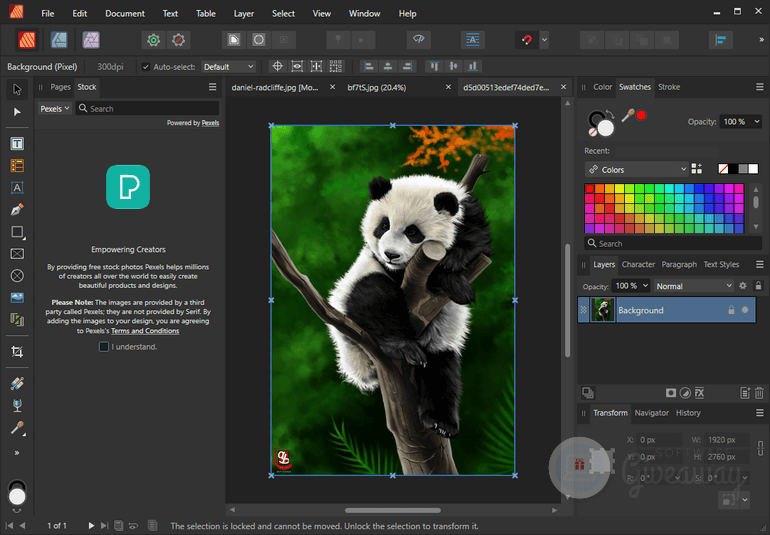Add a mask layer in Layers panel
This screenshot has height=535, width=770.
(x=670, y=393)
